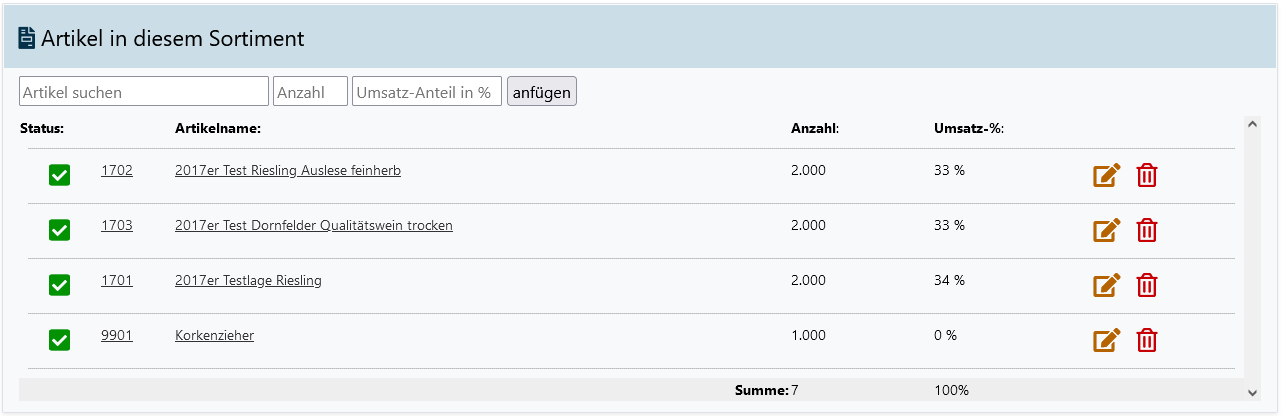The height and width of the screenshot is (416, 1283).
Task: Delete the Korkenzieher entry
Action: [x=1147, y=341]
